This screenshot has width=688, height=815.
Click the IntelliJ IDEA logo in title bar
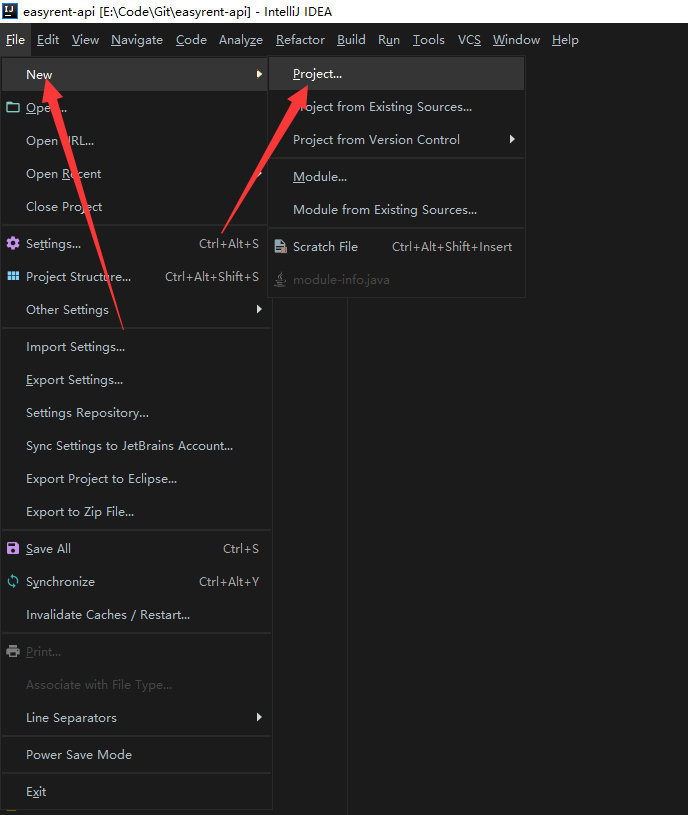click(10, 11)
